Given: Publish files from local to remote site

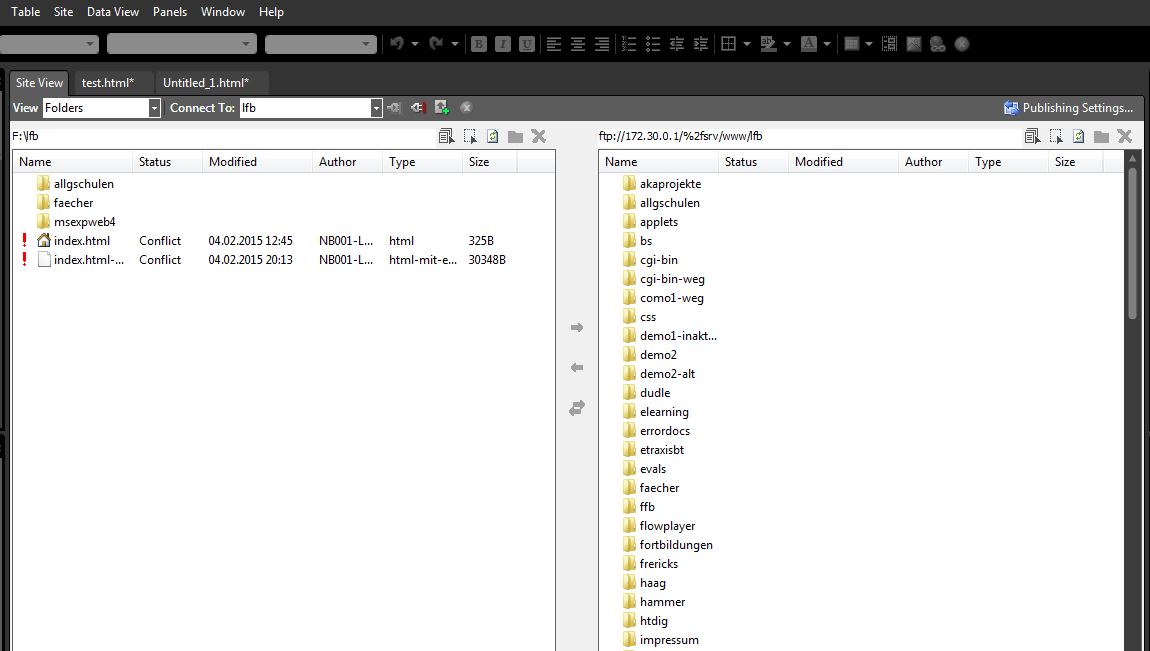Looking at the screenshot, I should pyautogui.click(x=577, y=327).
